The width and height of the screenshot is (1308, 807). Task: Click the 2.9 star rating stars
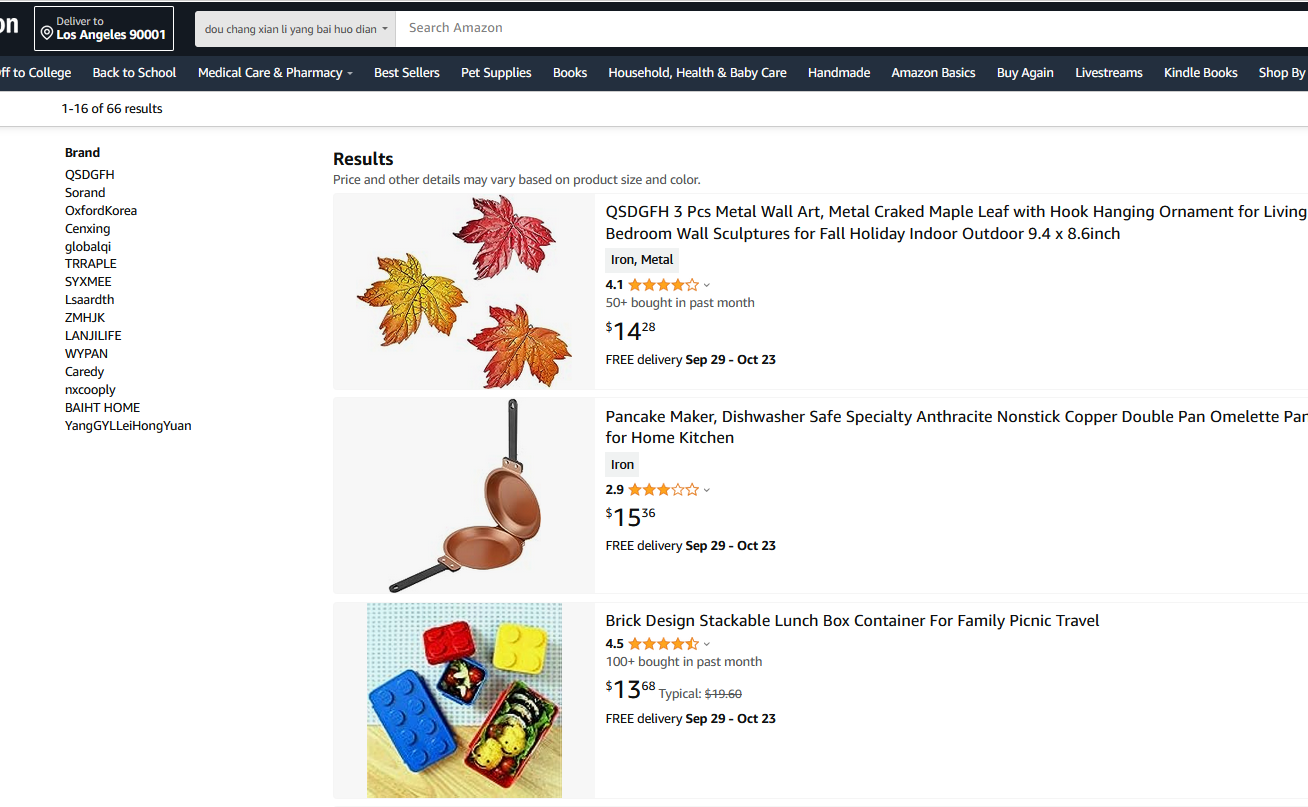point(663,490)
